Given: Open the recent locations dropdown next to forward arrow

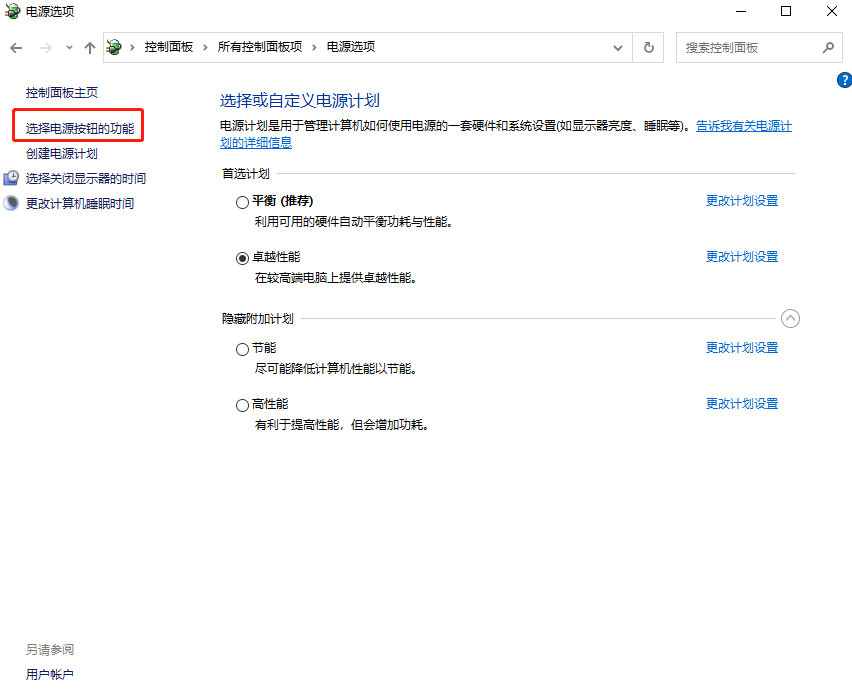Looking at the screenshot, I should [x=68, y=46].
